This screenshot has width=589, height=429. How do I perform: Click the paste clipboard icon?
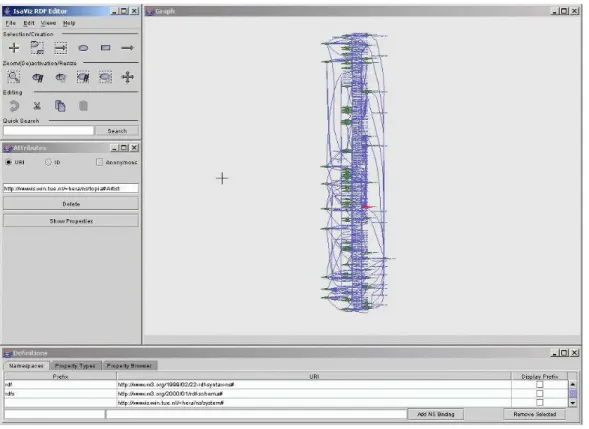83,106
